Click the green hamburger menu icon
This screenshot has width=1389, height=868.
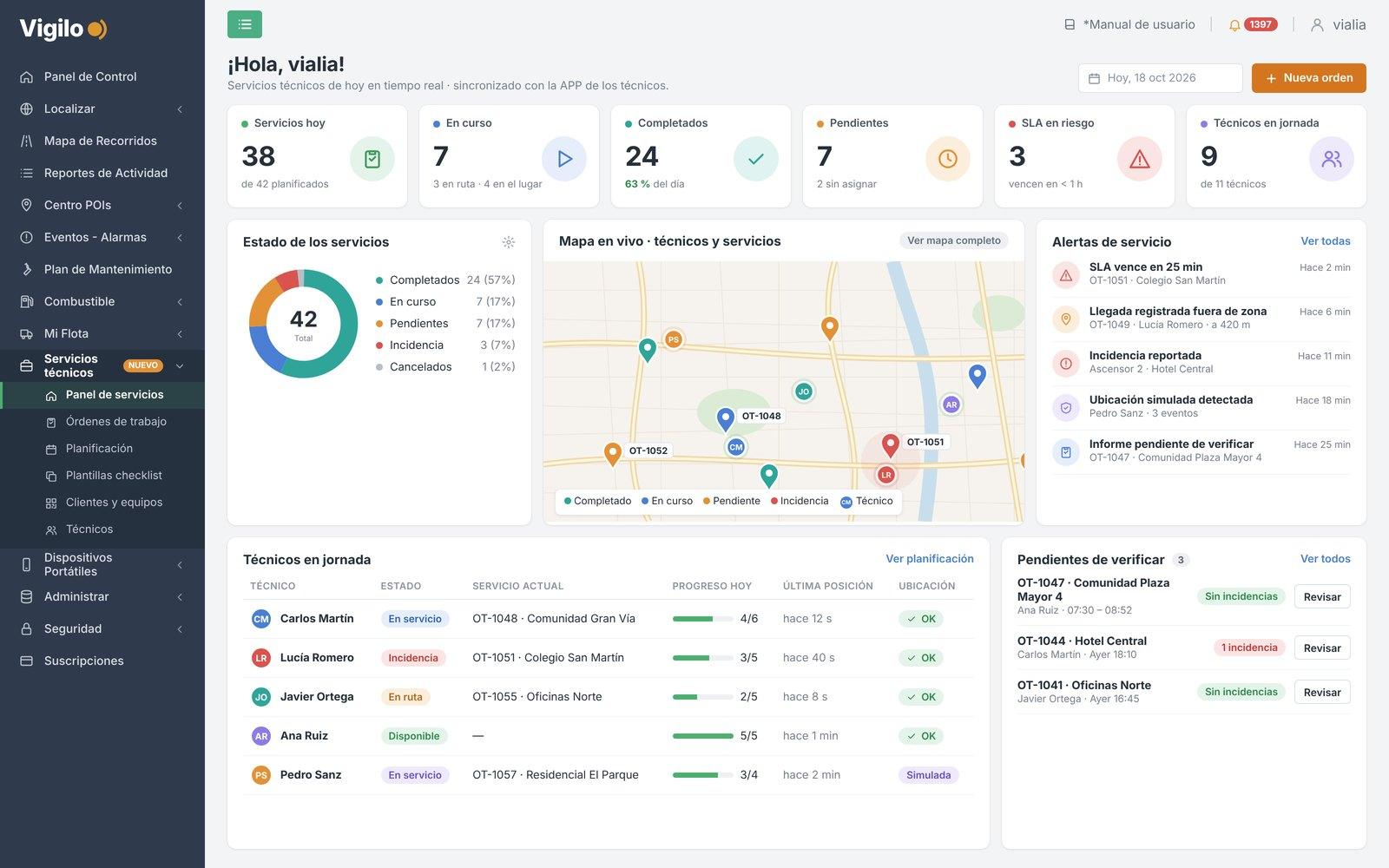point(245,24)
